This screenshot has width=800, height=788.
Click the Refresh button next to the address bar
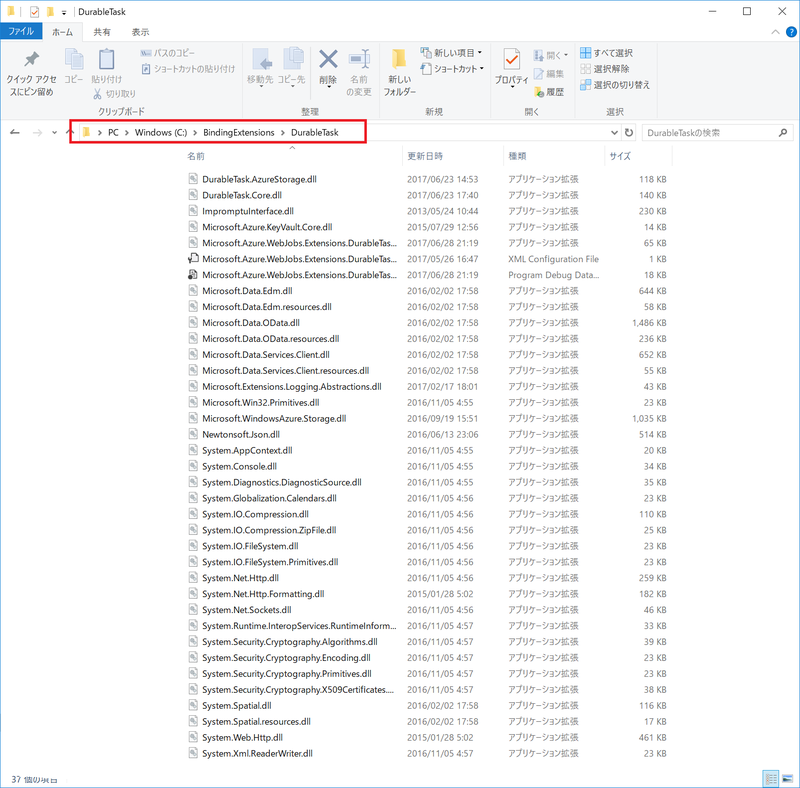tap(629, 133)
